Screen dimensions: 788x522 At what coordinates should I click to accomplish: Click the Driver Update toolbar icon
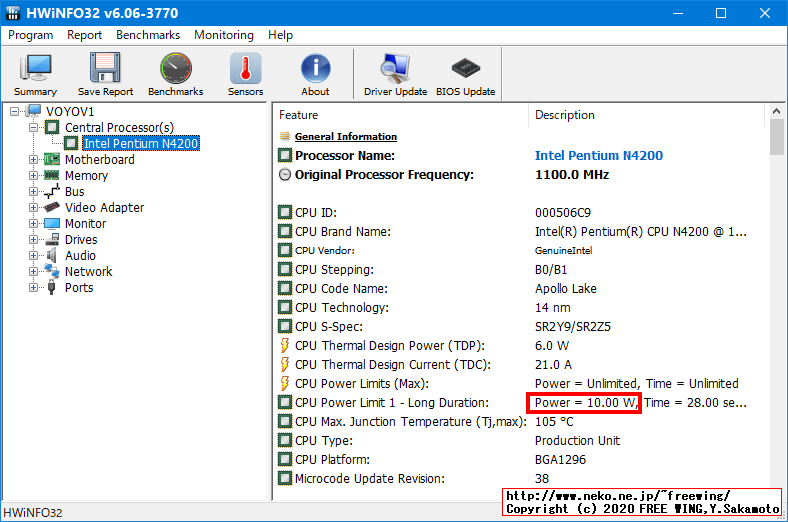(x=395, y=74)
